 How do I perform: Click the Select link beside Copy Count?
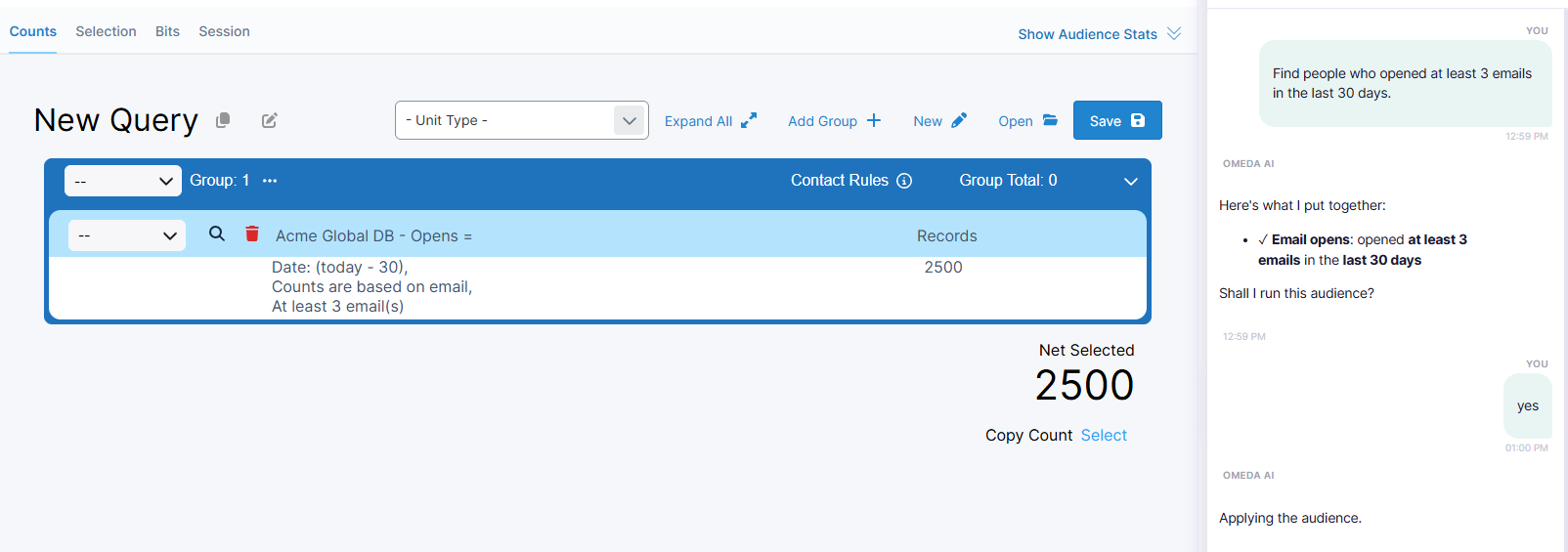coord(1104,435)
